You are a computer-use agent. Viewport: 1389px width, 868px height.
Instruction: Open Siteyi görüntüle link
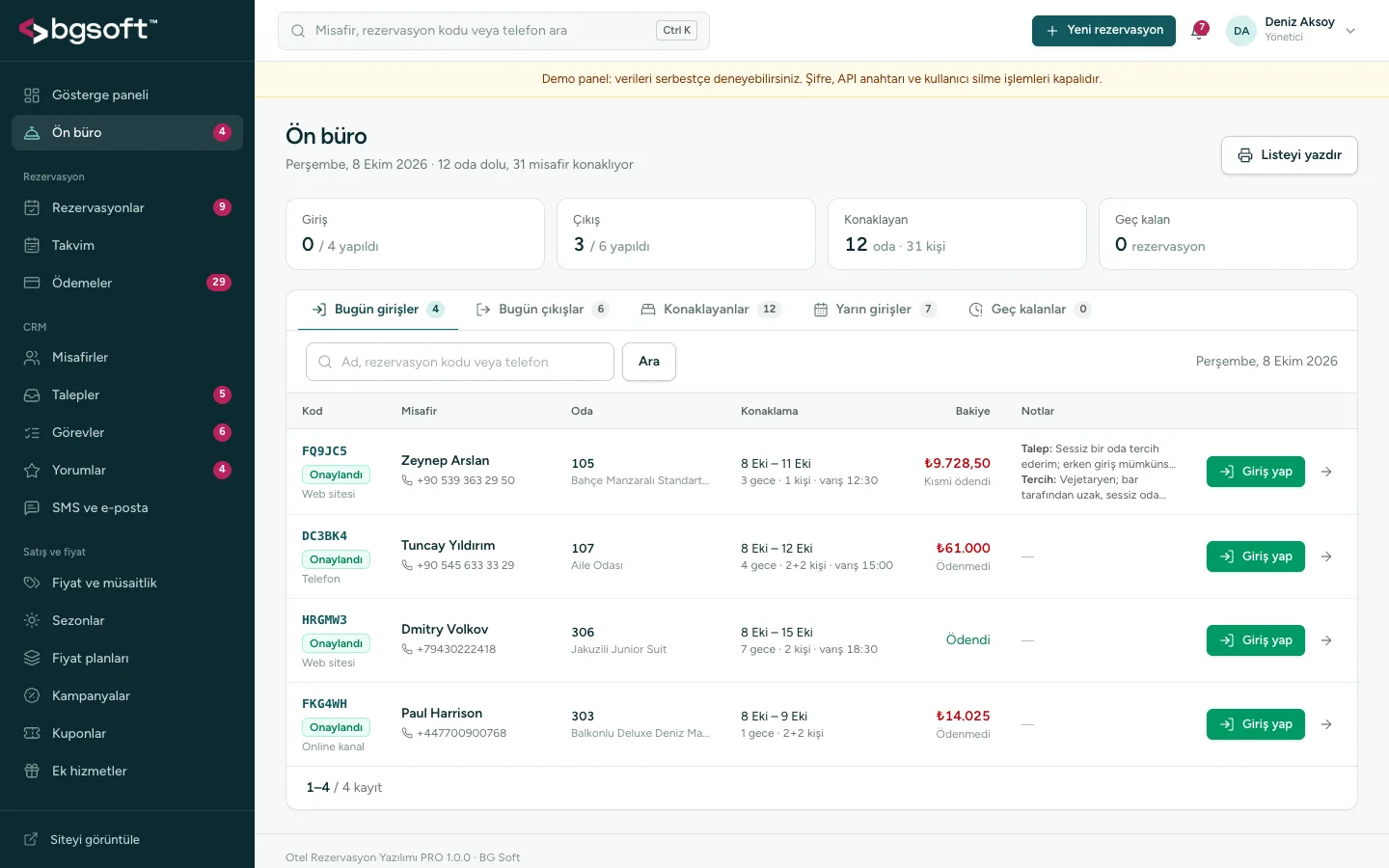127,840
